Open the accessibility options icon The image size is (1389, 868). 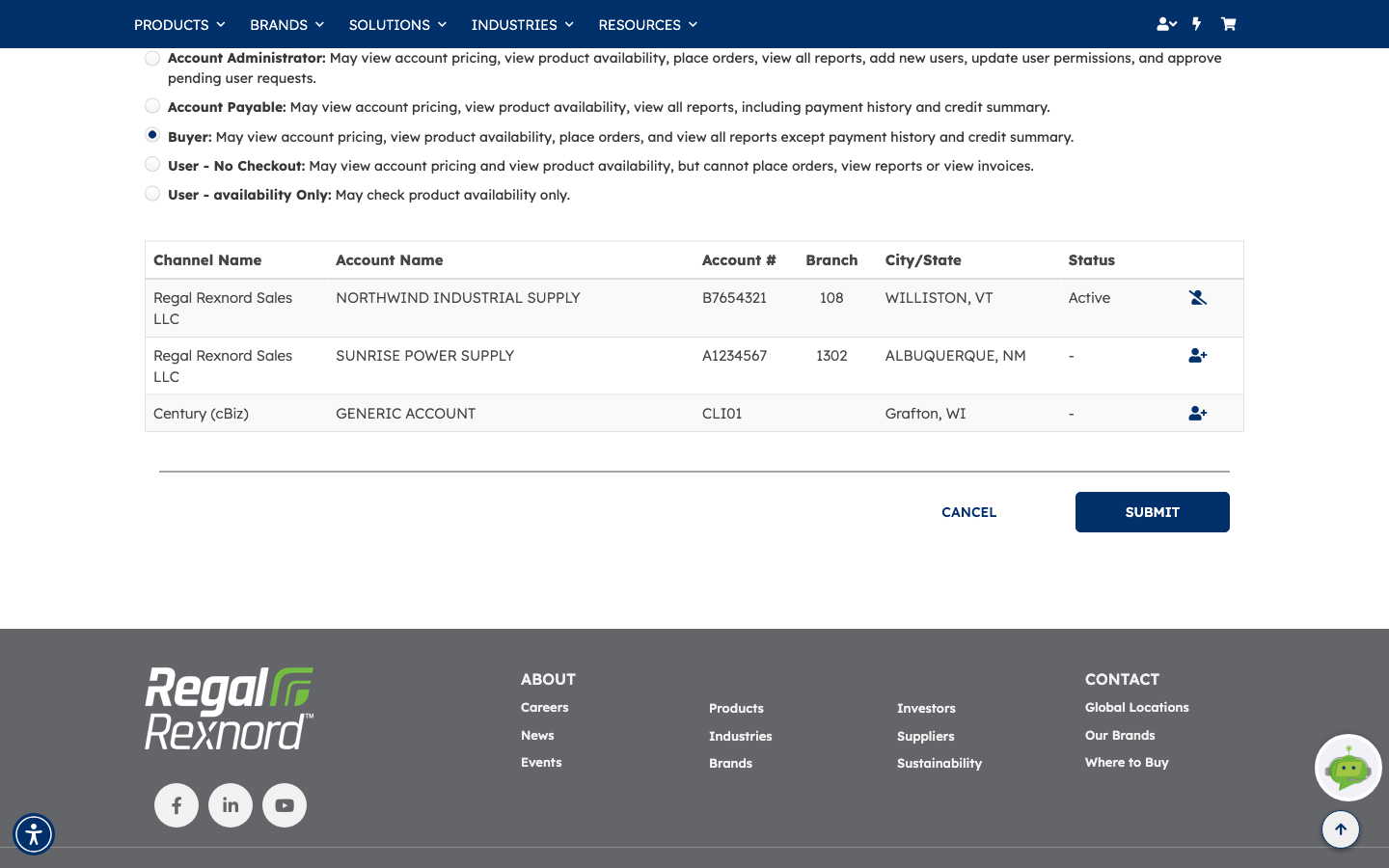(34, 834)
